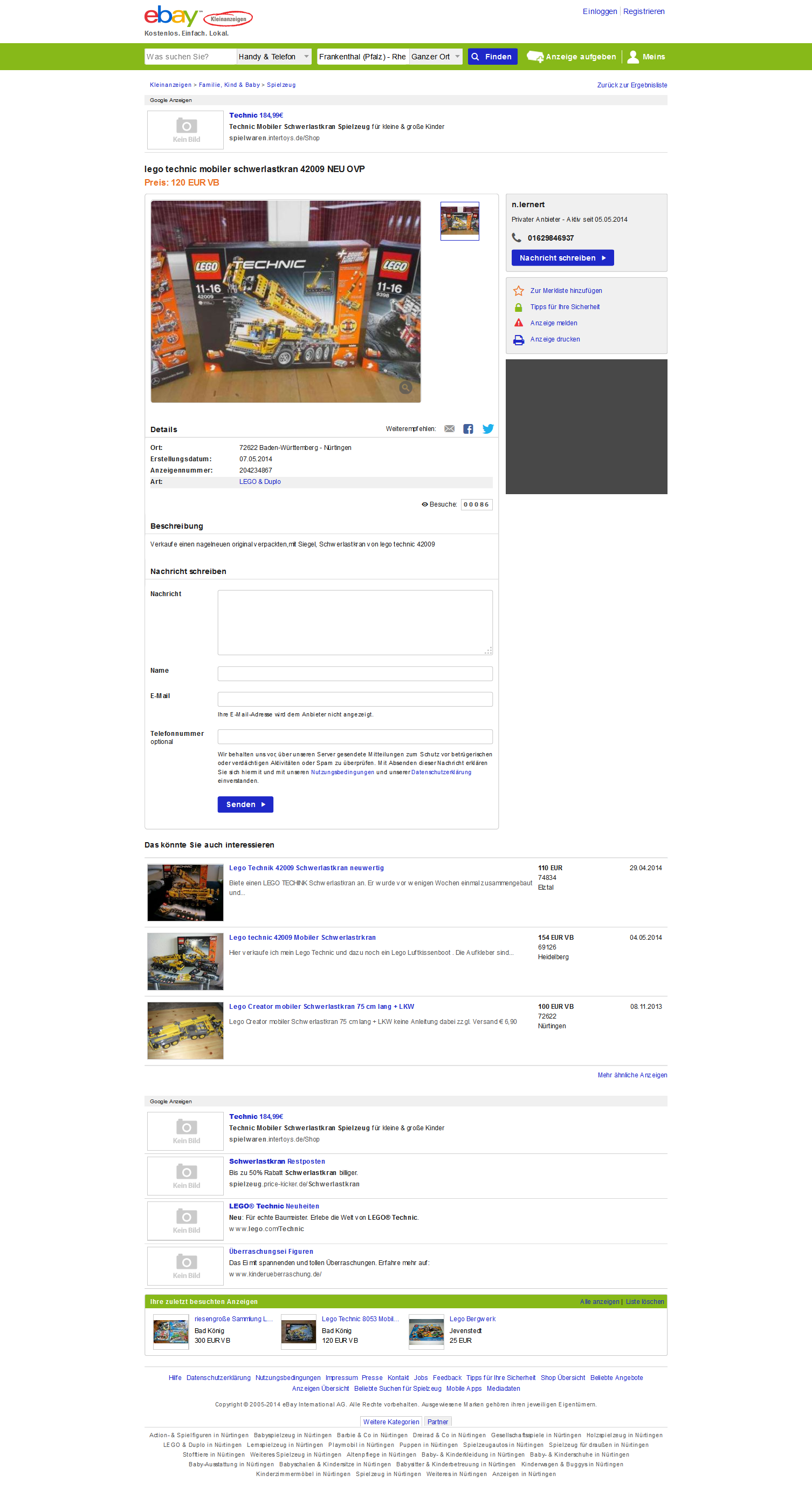This screenshot has height=1496, width=812.
Task: Open thumbnail of Lego Creator Schwerlastkran listing
Action: pos(185,1031)
